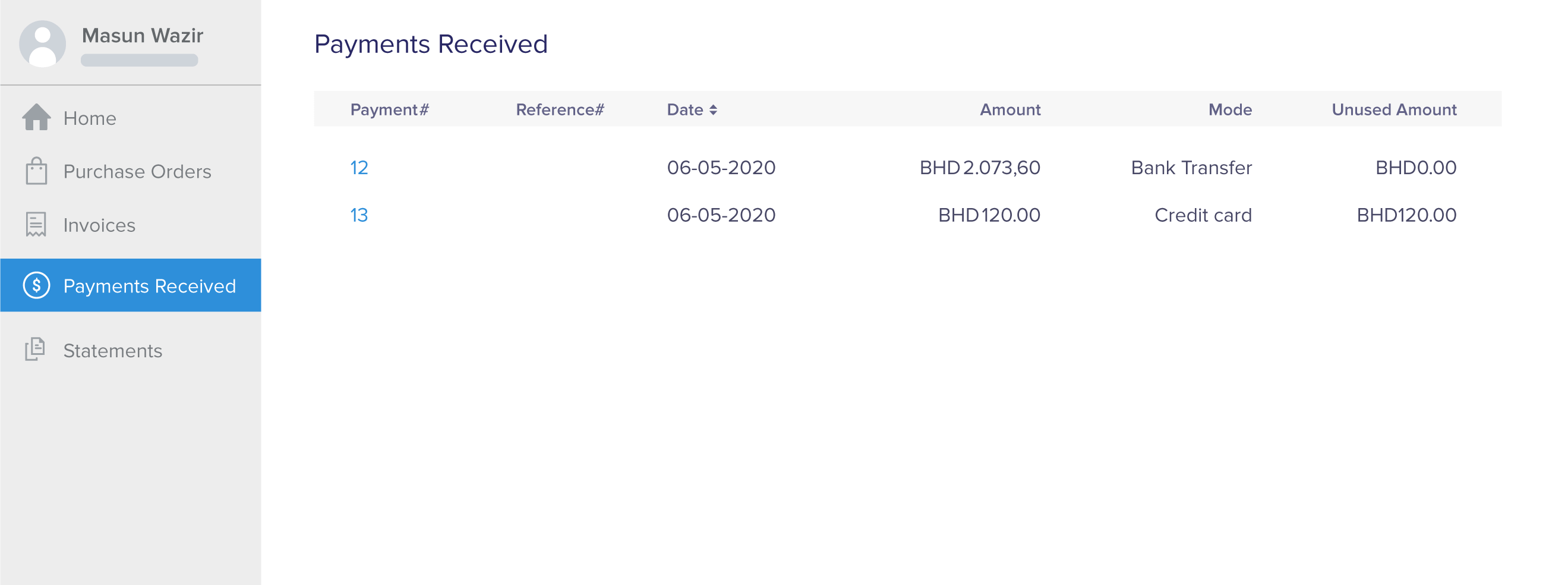Click Masun Wazir profile name
The image size is (1568, 585).
142,35
